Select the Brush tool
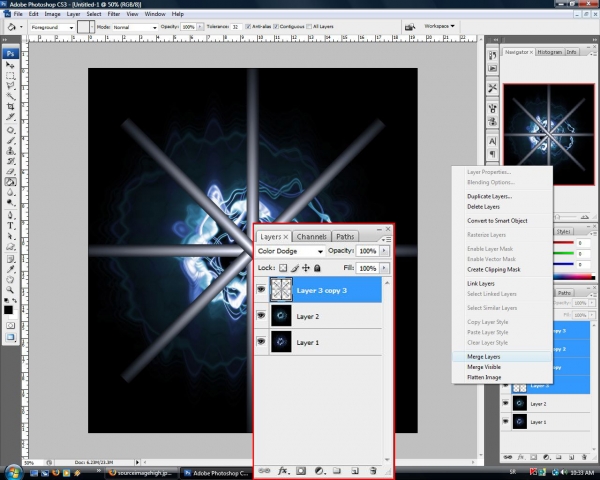600x480 pixels. pyautogui.click(x=10, y=140)
